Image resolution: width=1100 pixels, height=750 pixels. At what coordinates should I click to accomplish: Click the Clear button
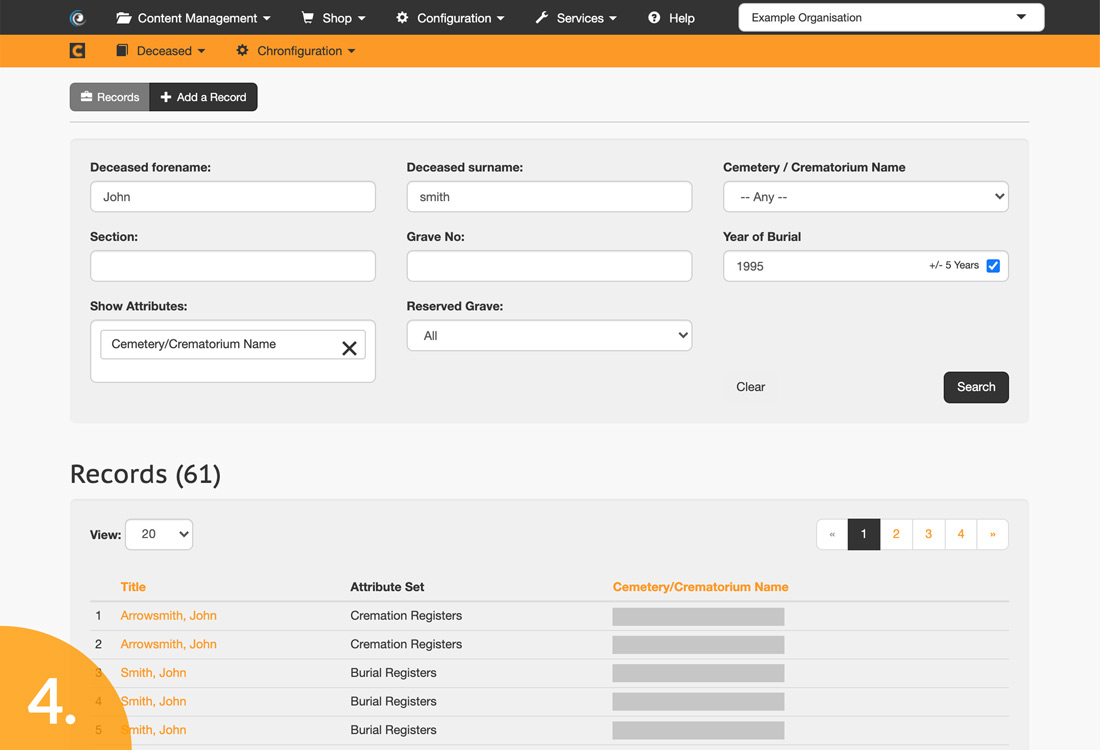coord(751,387)
